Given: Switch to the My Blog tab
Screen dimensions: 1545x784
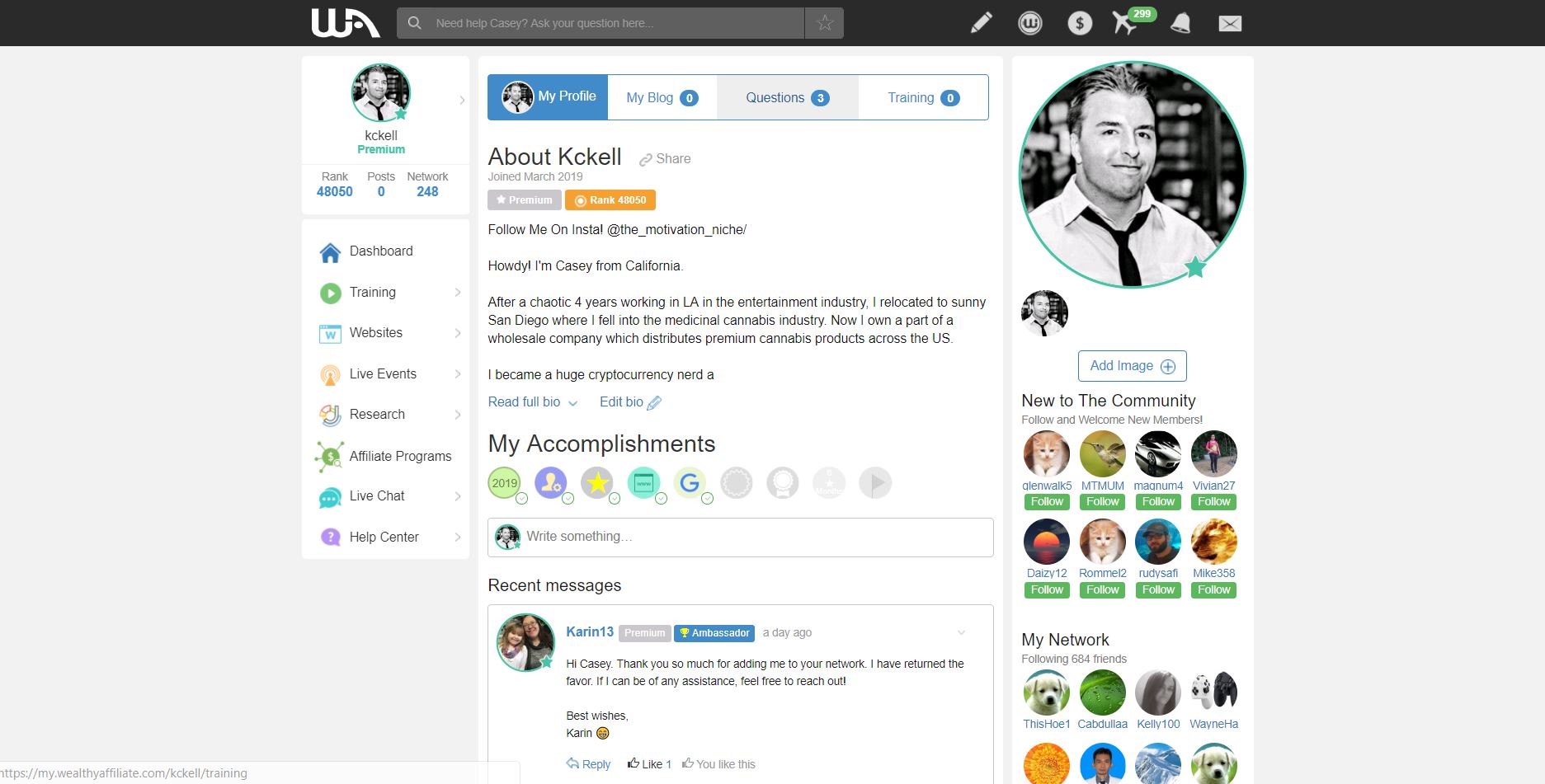Looking at the screenshot, I should 662,97.
